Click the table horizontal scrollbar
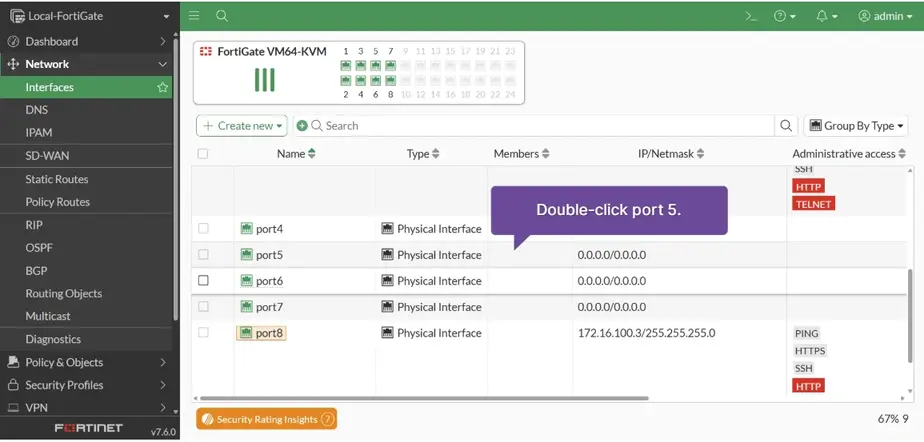The image size is (924, 442). pos(423,398)
